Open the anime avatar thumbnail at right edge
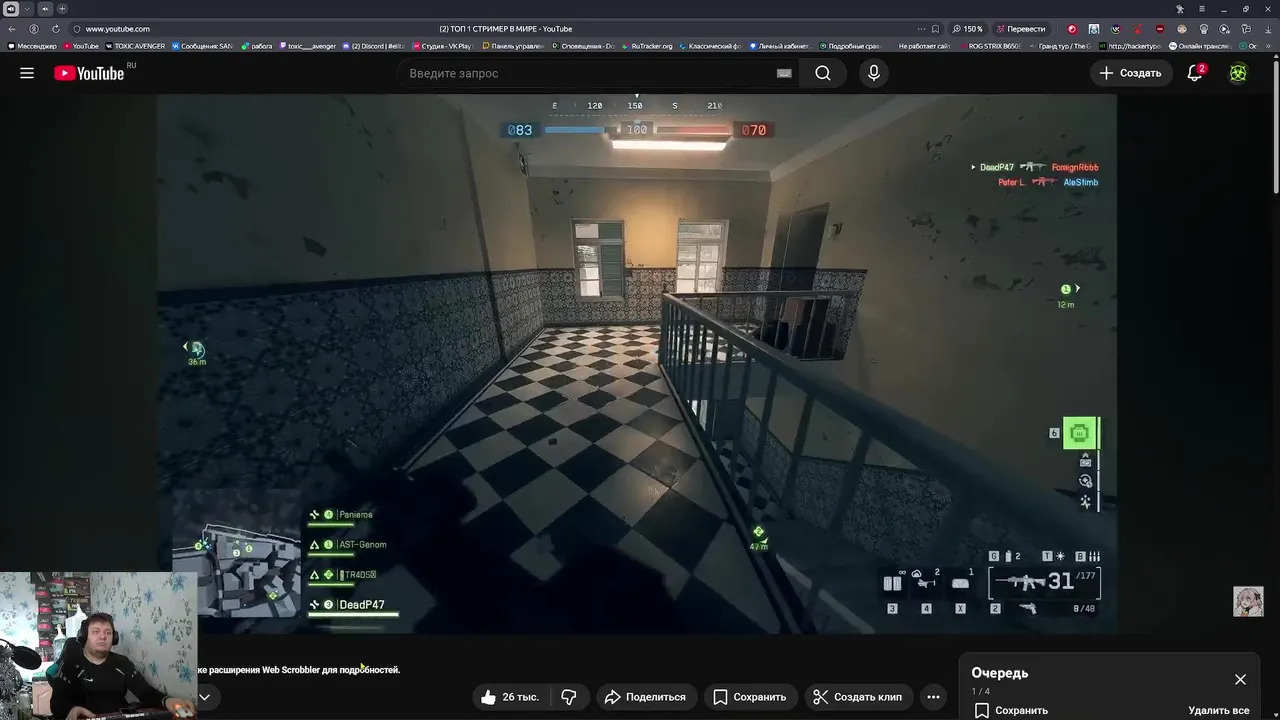Viewport: 1280px width, 720px height. 1248,601
